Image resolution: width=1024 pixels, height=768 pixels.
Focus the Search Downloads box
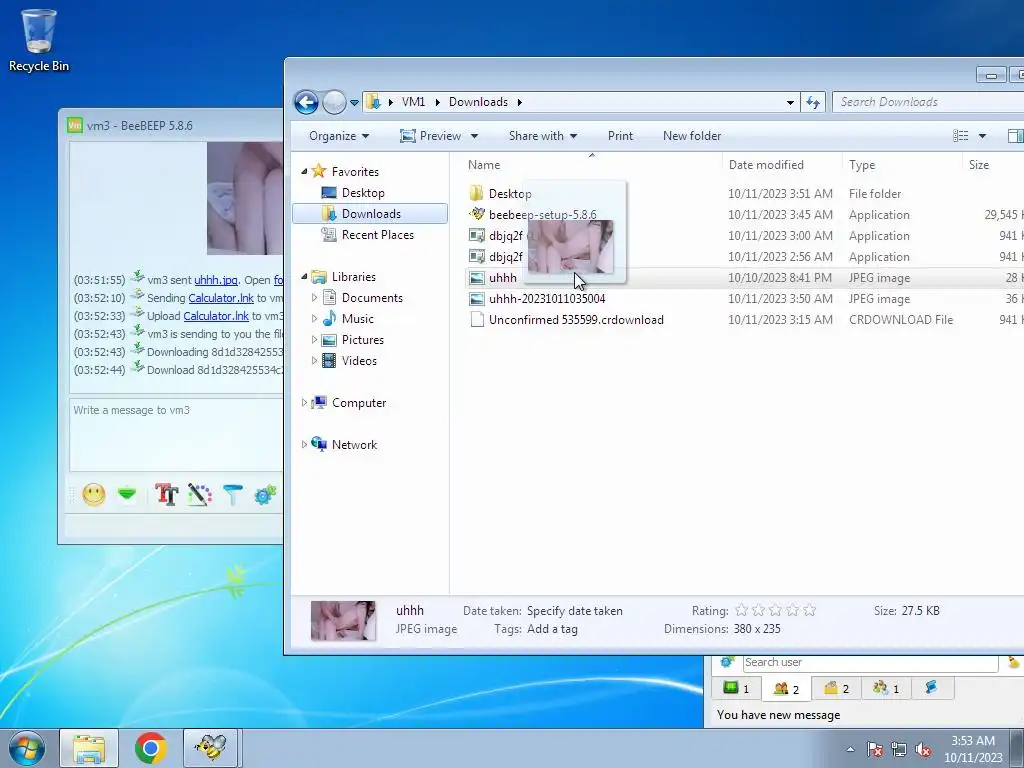[x=927, y=102]
